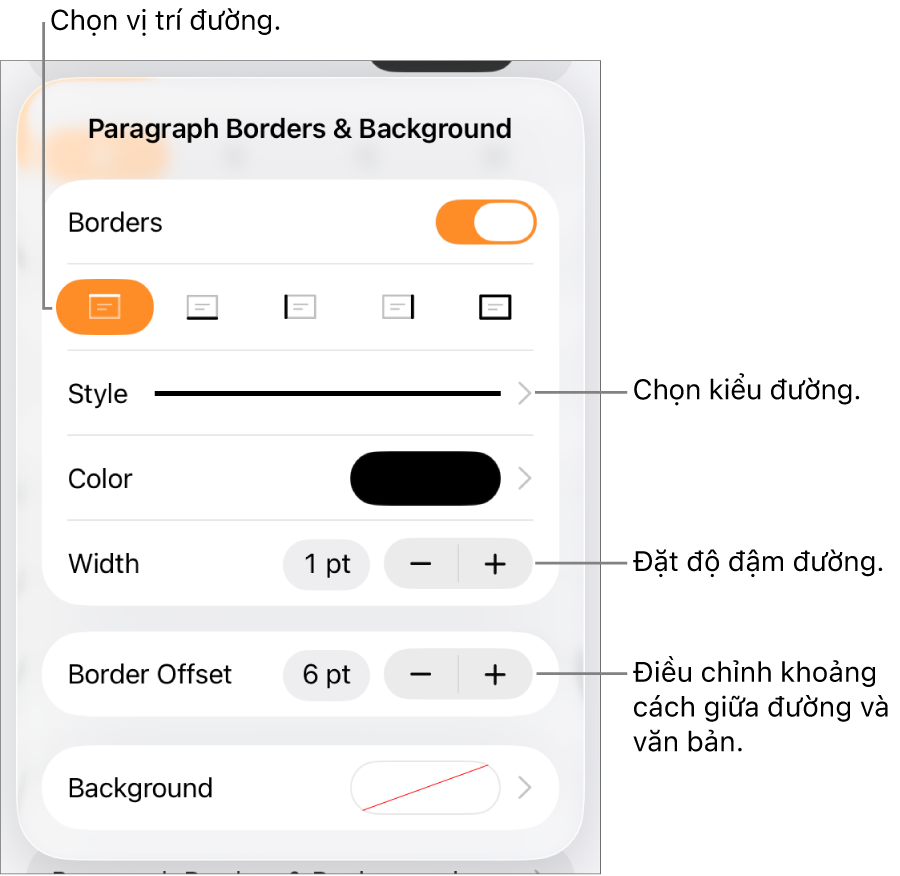Click the Border Offset label
The image size is (900, 876).
pyautogui.click(x=150, y=675)
